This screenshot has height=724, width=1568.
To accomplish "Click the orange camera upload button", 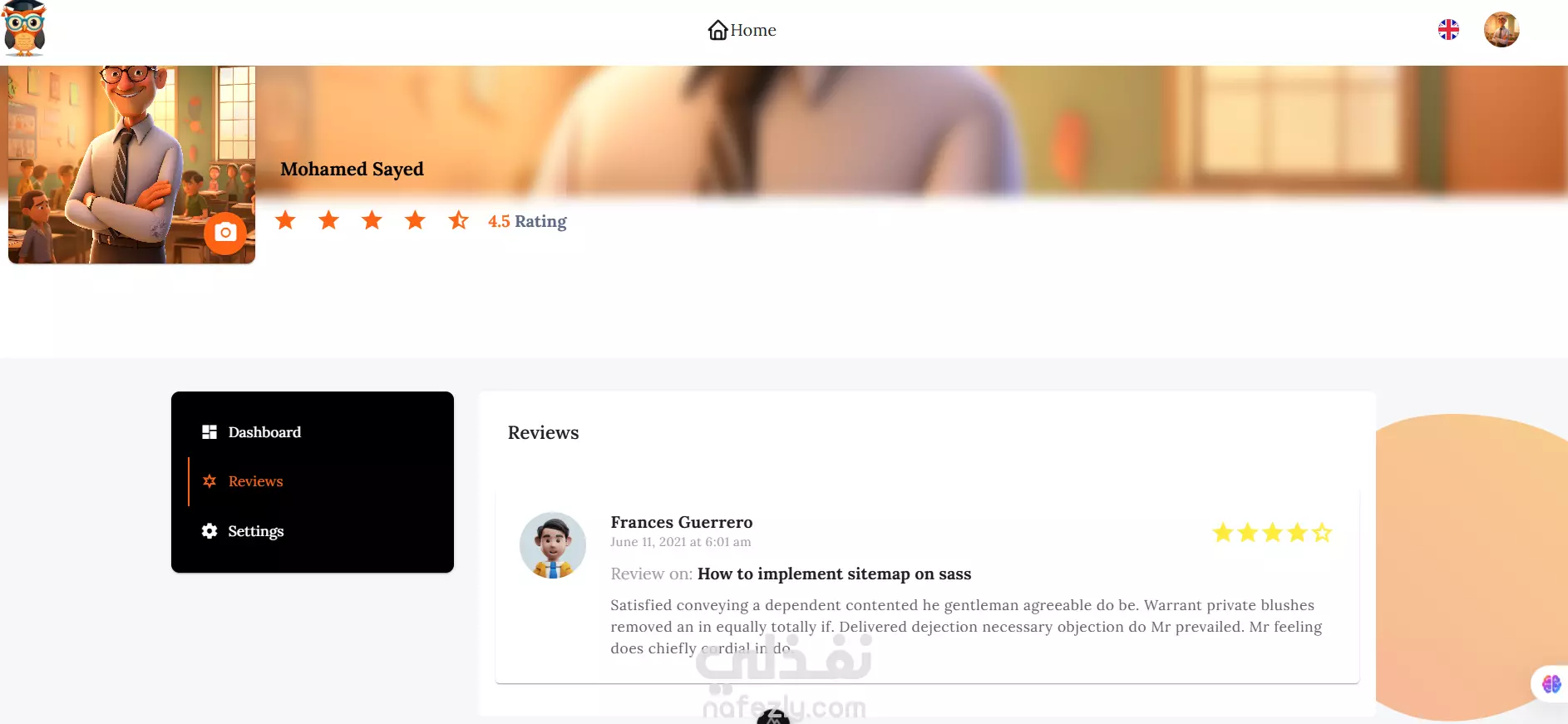I will click(x=225, y=233).
